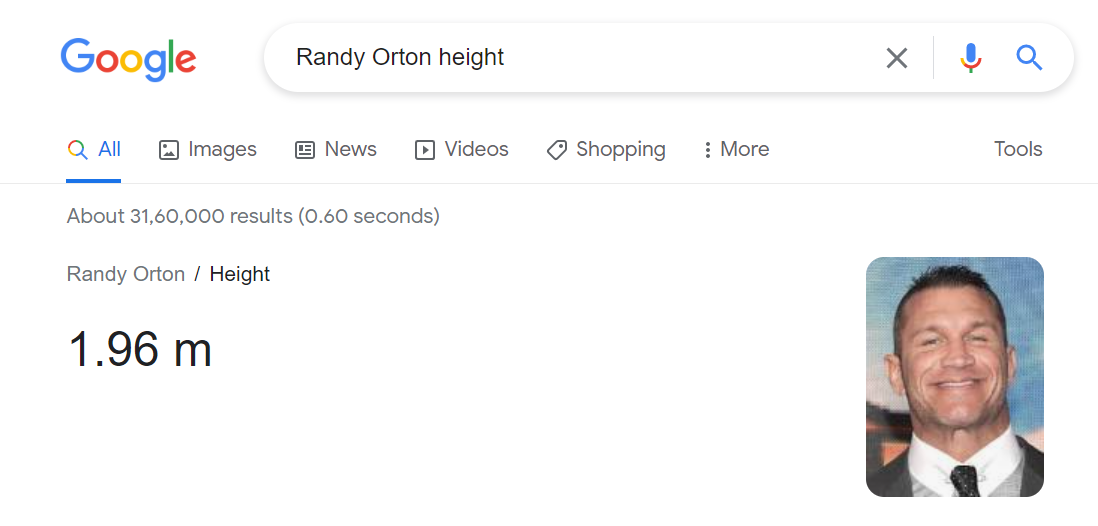Open the Tools filter options
The height and width of the screenshot is (526, 1098).
pos(1018,149)
